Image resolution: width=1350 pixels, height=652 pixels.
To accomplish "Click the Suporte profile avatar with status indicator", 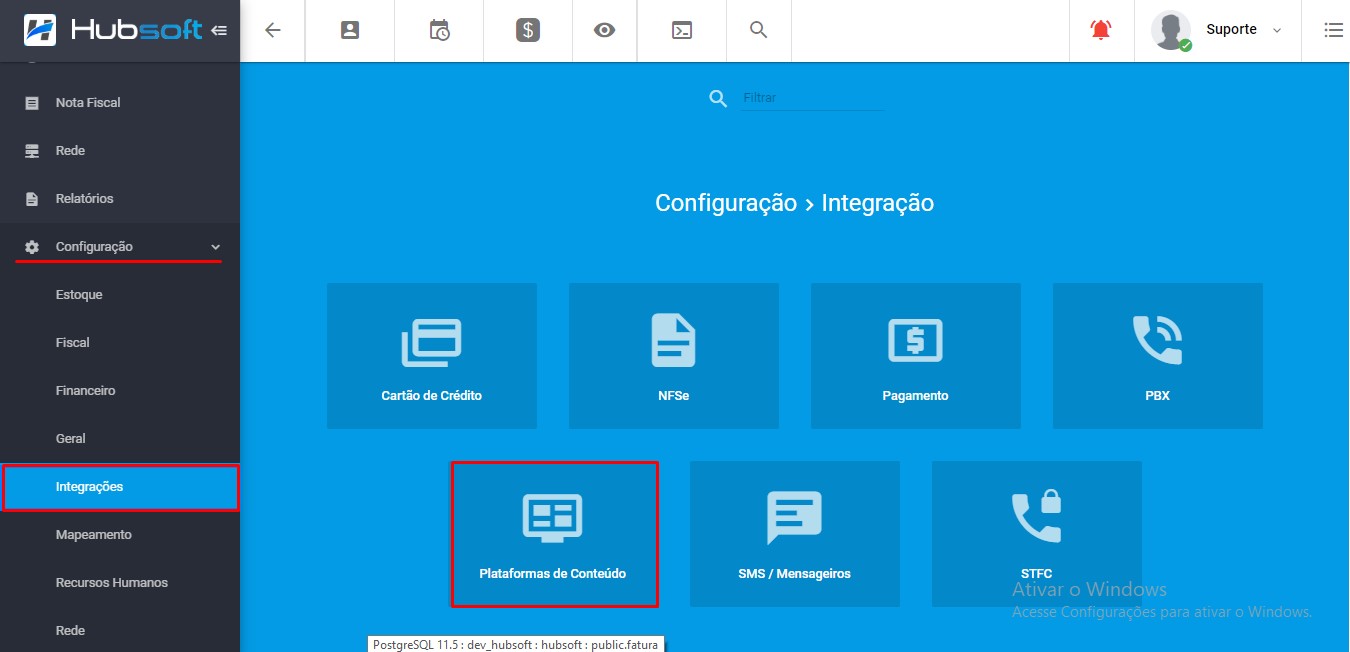I will point(1170,30).
